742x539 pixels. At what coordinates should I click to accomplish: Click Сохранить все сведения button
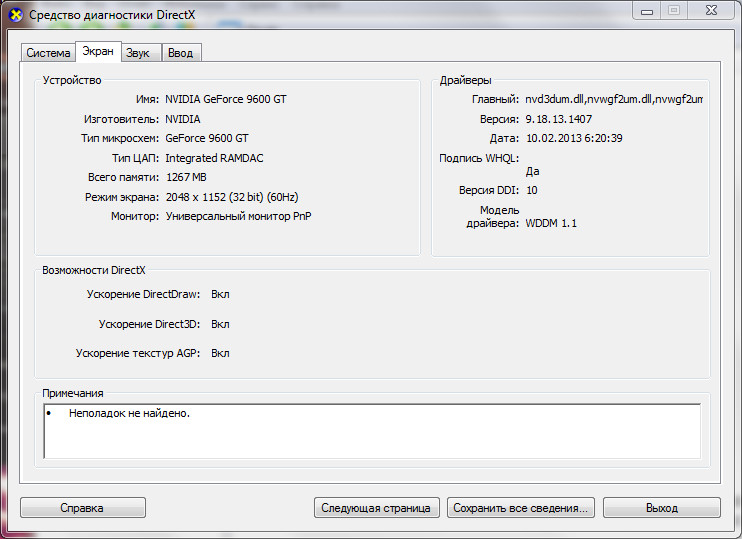coord(521,508)
